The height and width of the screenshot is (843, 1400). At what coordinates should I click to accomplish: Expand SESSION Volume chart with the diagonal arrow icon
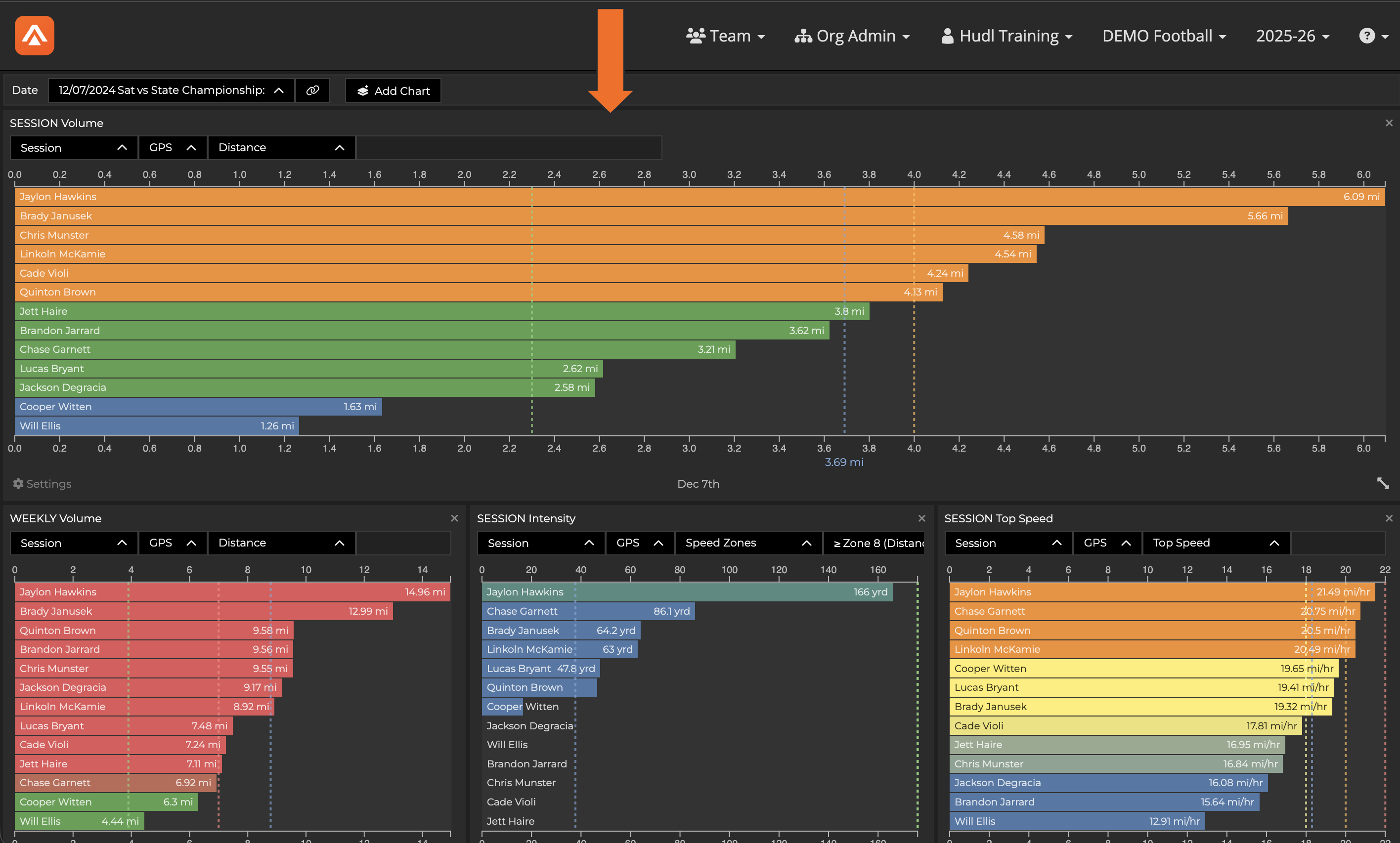coord(1383,483)
